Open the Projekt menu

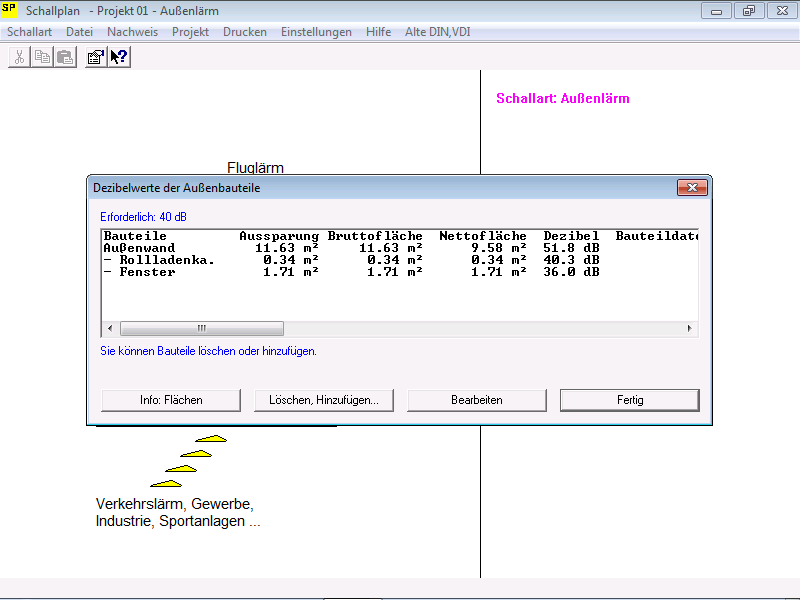tap(190, 32)
